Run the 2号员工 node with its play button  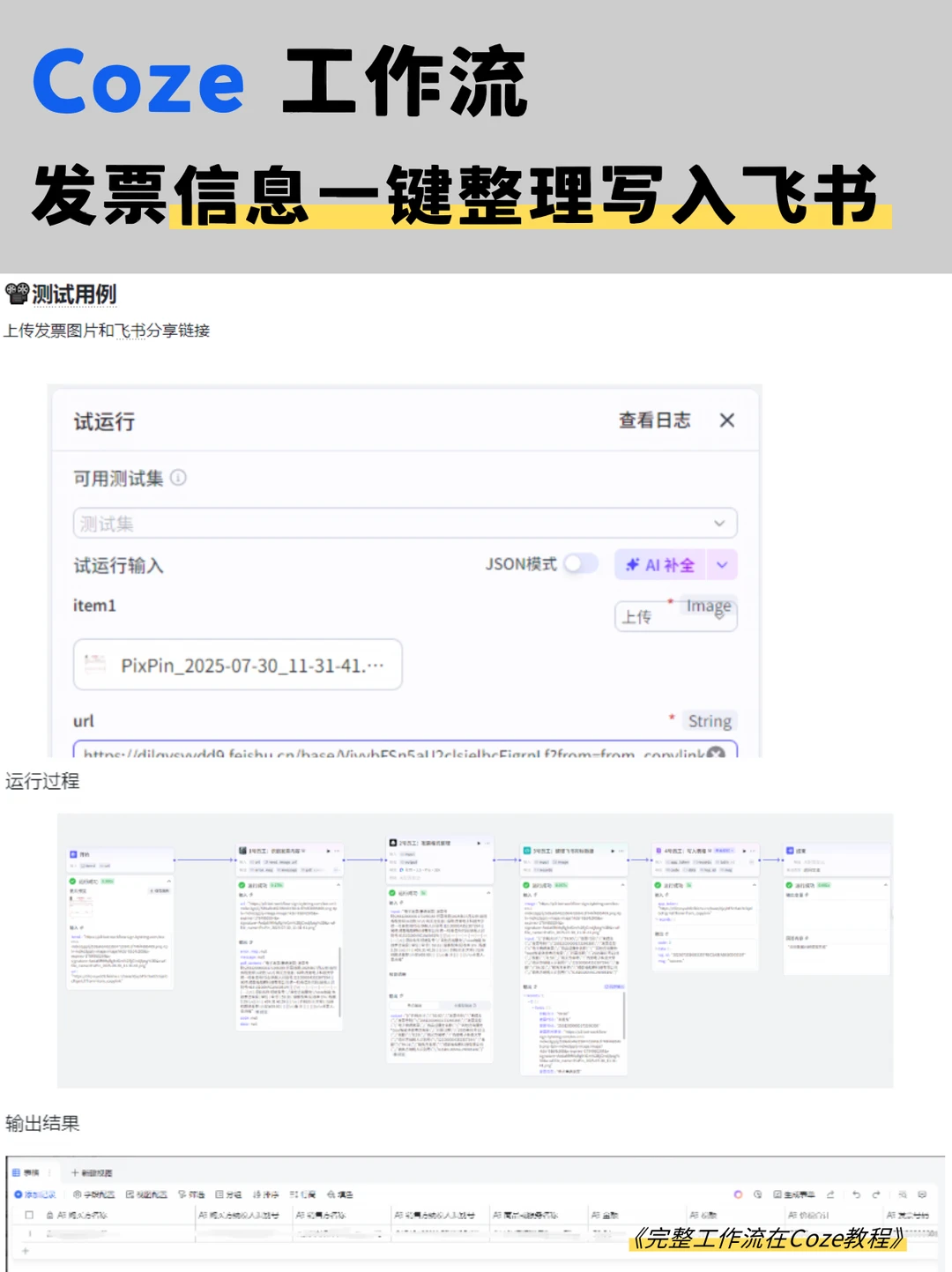tap(479, 843)
